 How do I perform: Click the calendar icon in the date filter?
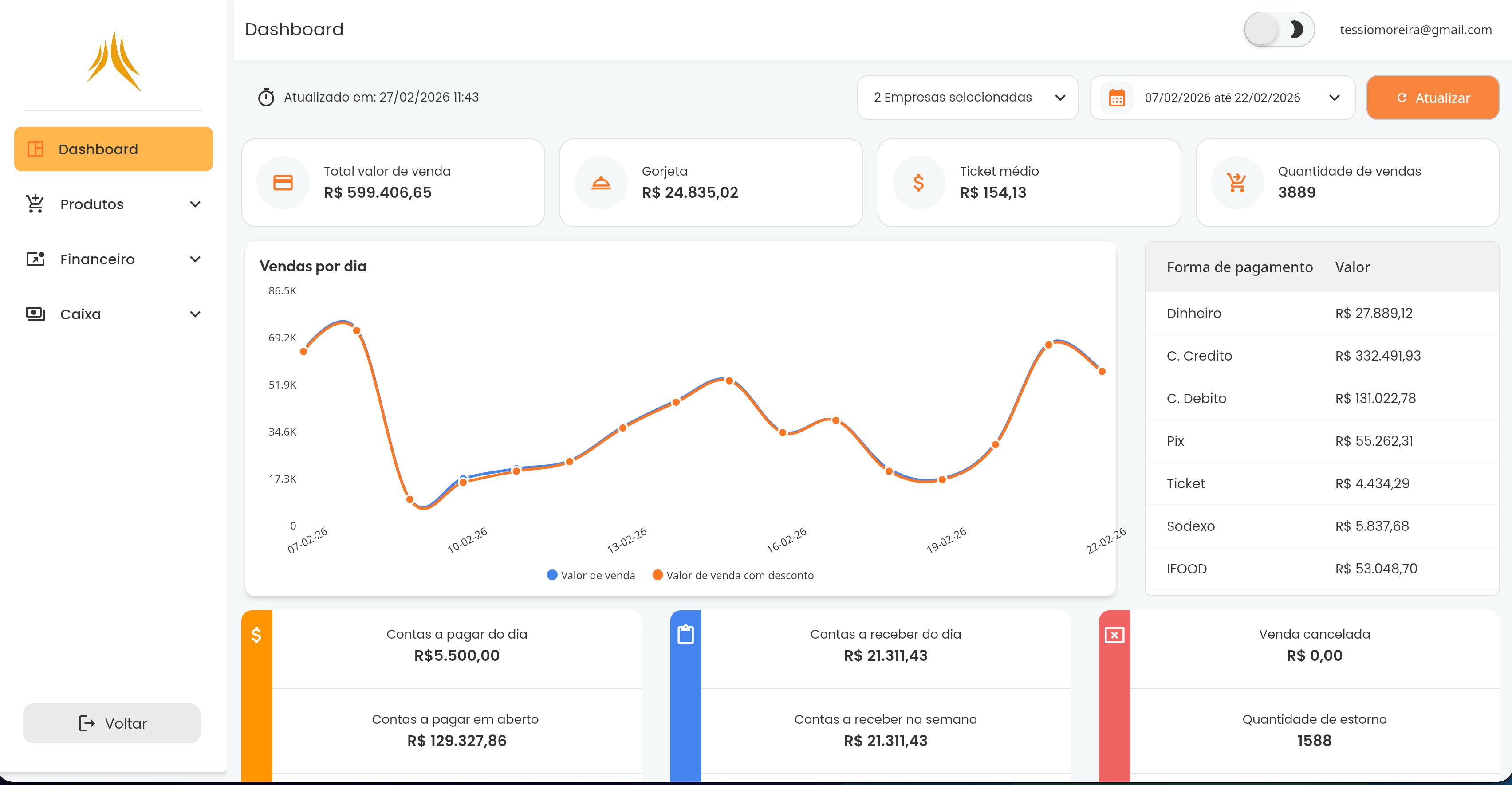[1118, 98]
